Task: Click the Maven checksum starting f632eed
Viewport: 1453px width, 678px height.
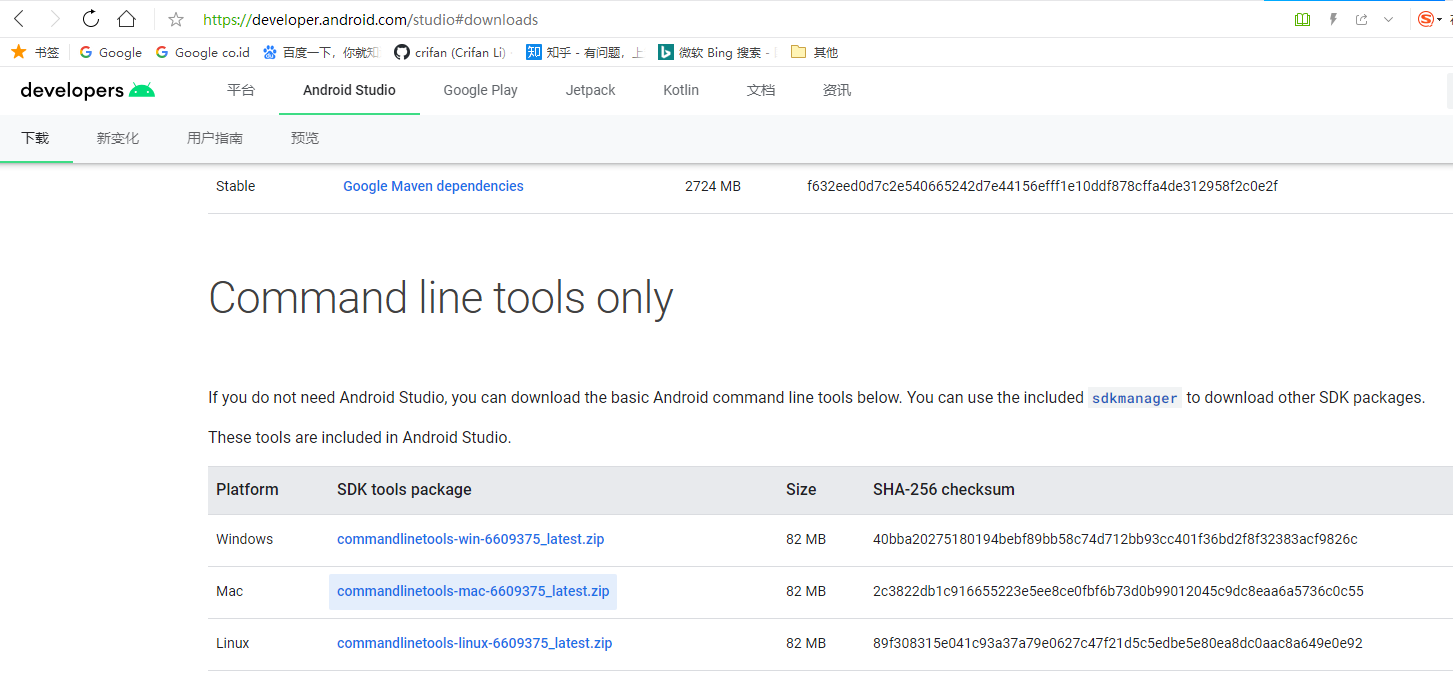Action: coord(1042,186)
